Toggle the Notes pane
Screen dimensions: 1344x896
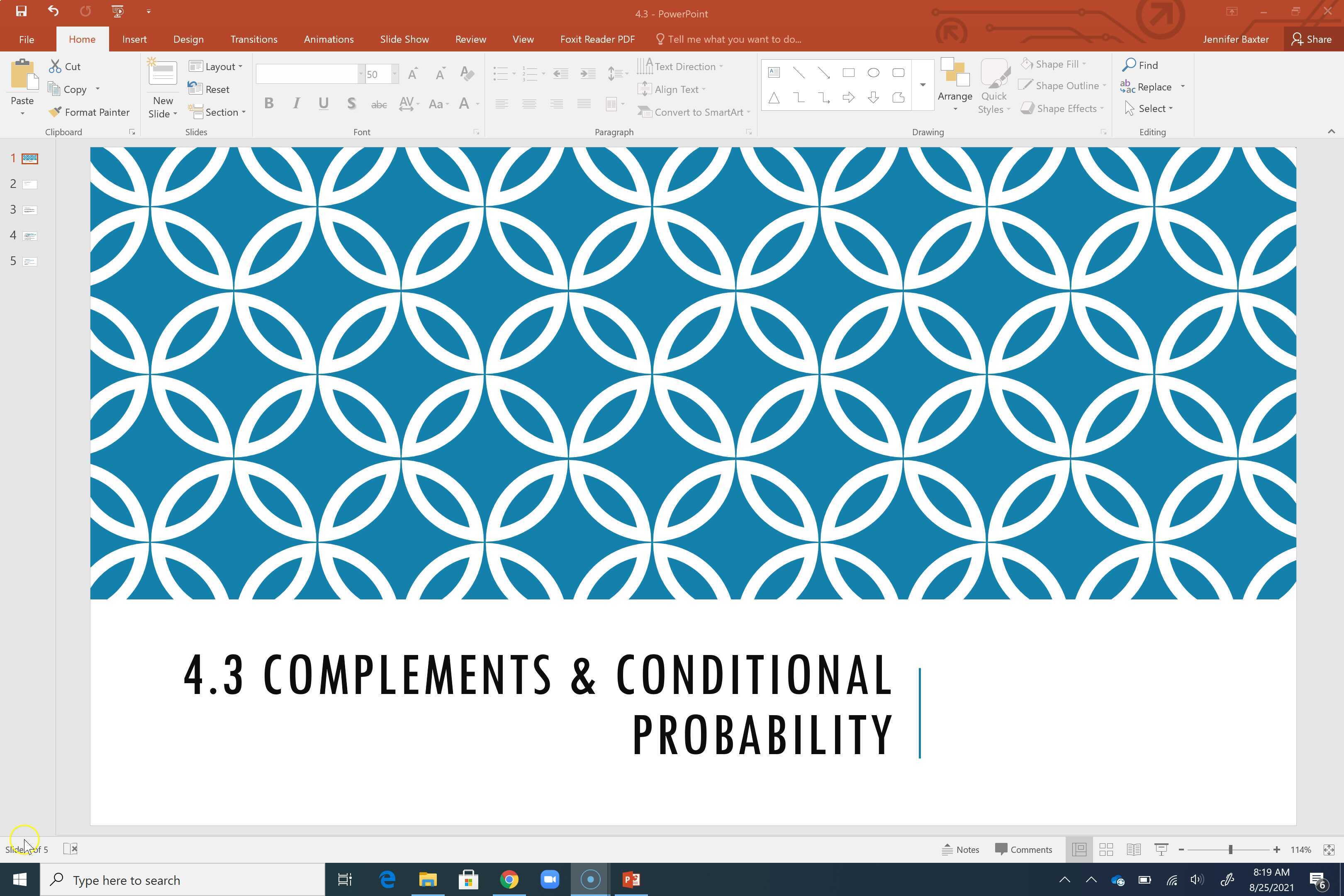click(961, 849)
